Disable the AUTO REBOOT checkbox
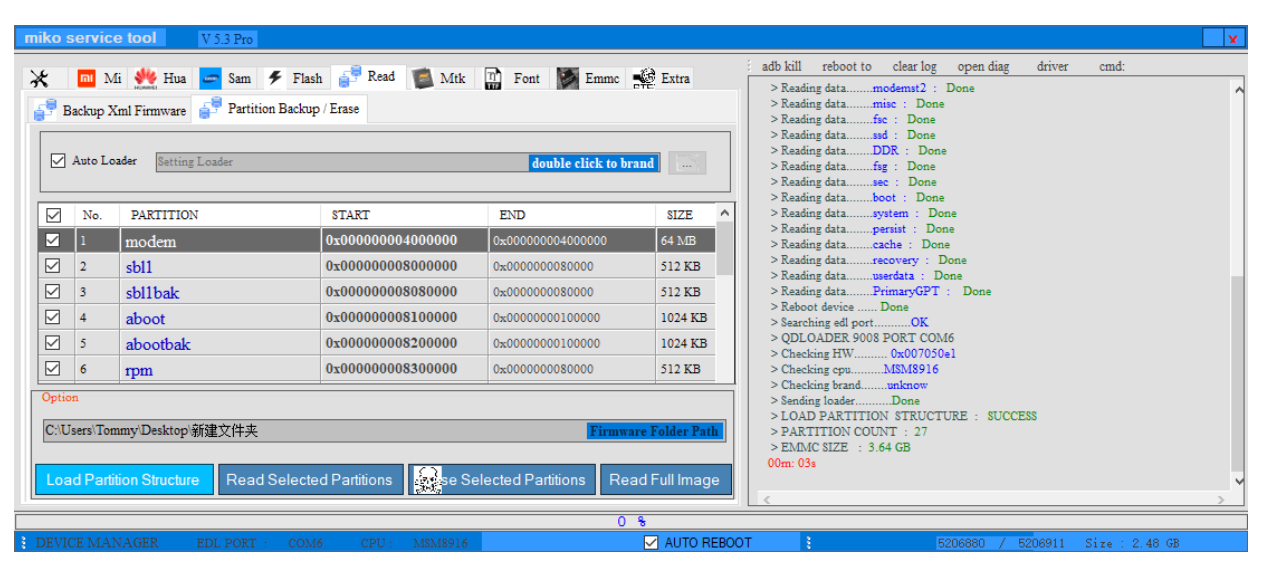The image size is (1272, 570). pyautogui.click(x=651, y=543)
